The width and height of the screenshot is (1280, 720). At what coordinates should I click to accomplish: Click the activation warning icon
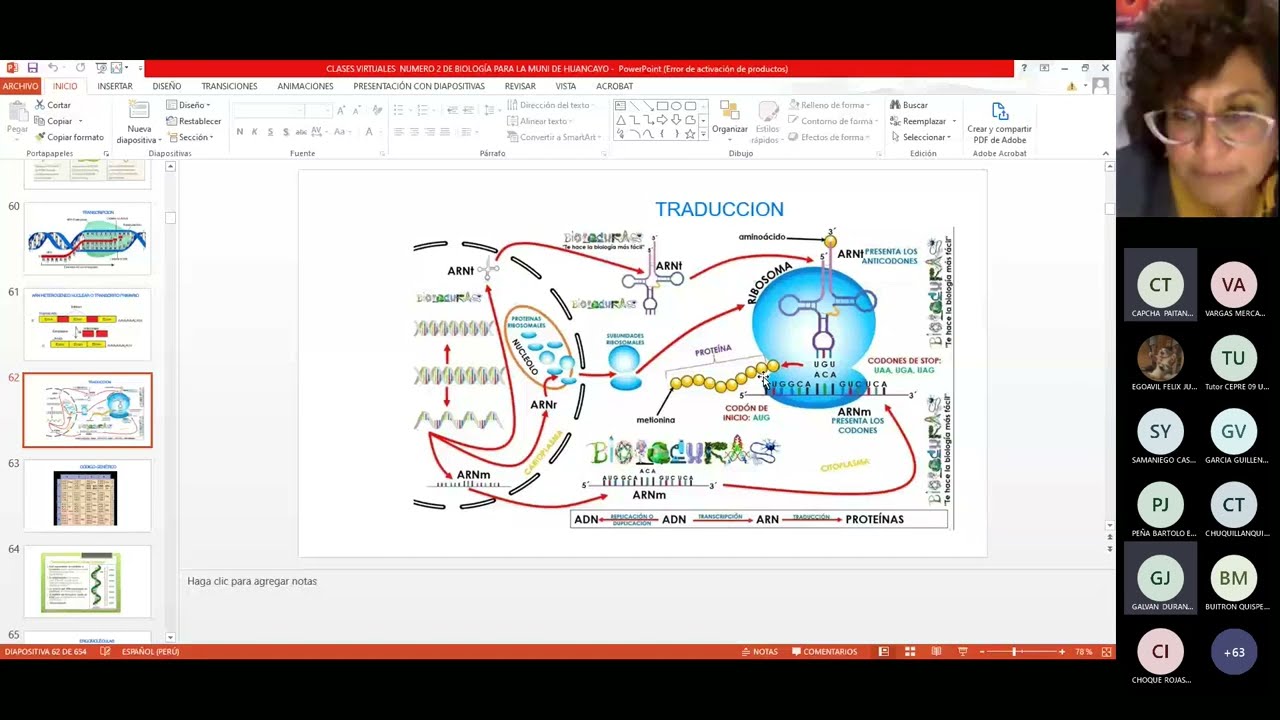[1071, 86]
